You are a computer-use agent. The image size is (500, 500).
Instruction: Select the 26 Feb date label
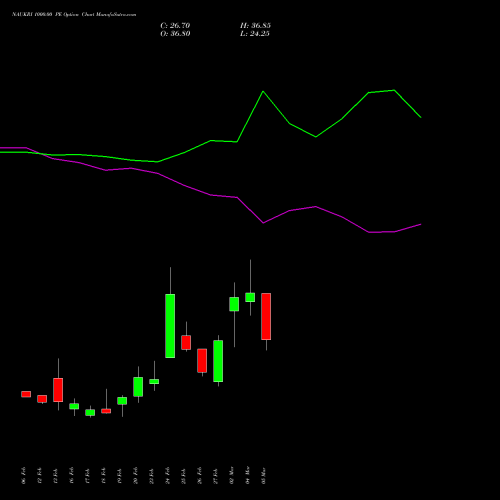[x=200, y=476]
